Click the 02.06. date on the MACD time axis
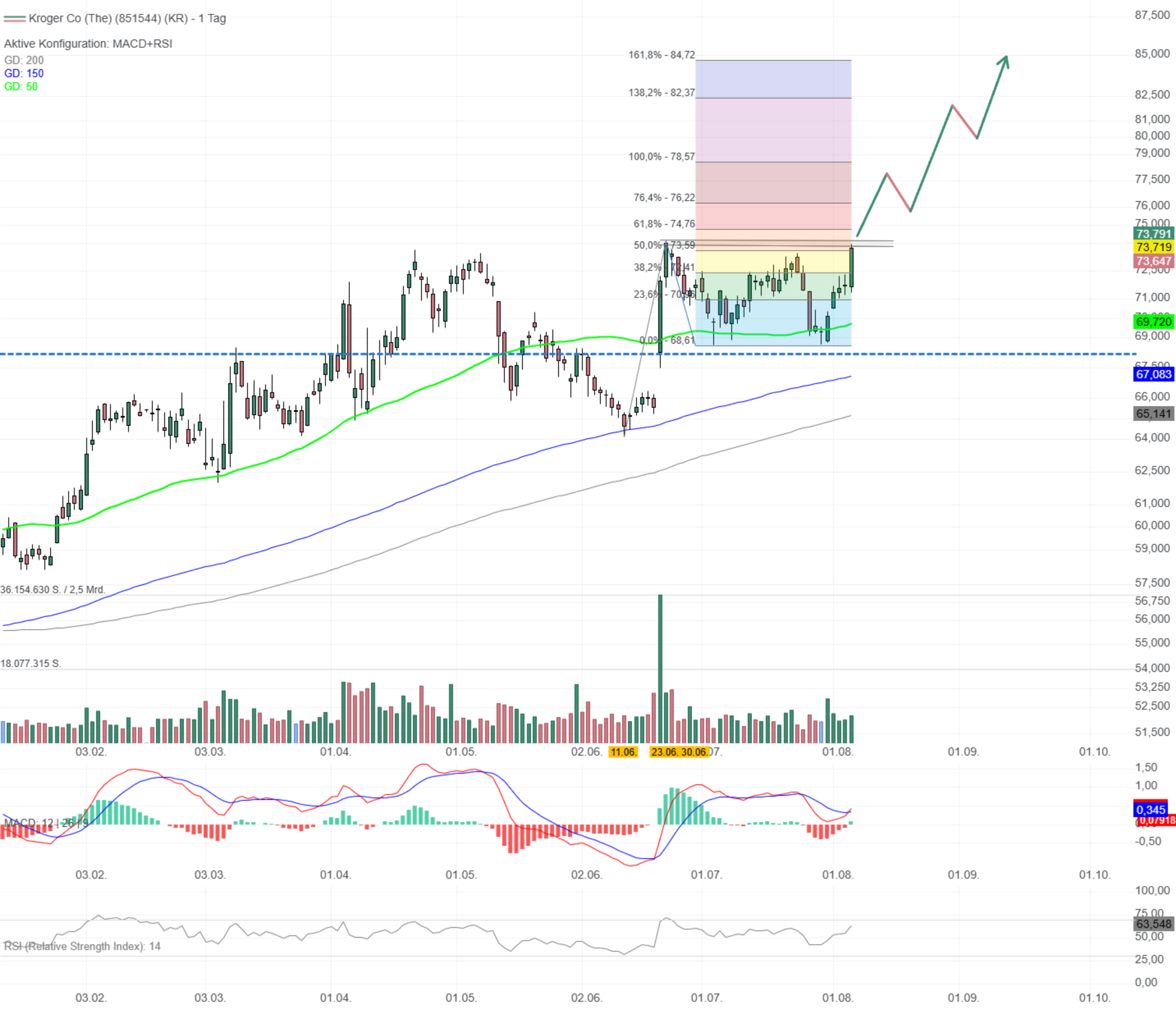Screen dimensions: 1176x1009 (x=586, y=874)
